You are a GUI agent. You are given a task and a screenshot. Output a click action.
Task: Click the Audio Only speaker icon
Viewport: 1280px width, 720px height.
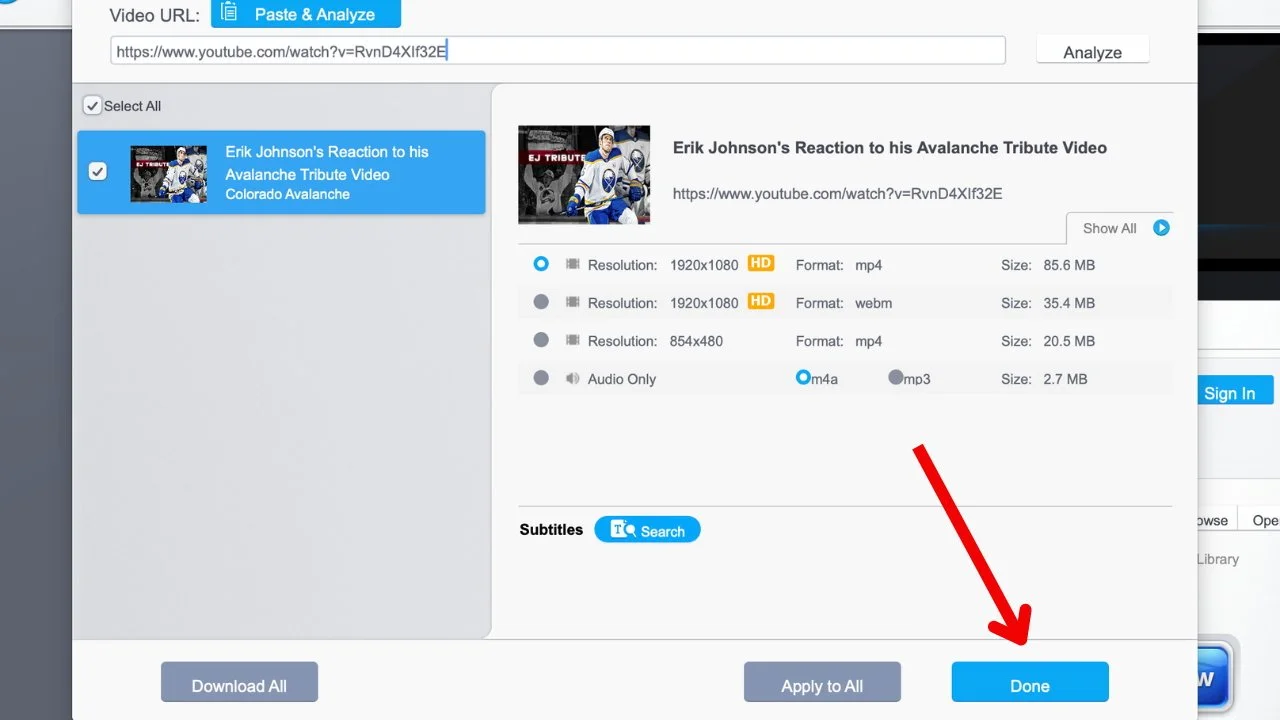coord(573,379)
